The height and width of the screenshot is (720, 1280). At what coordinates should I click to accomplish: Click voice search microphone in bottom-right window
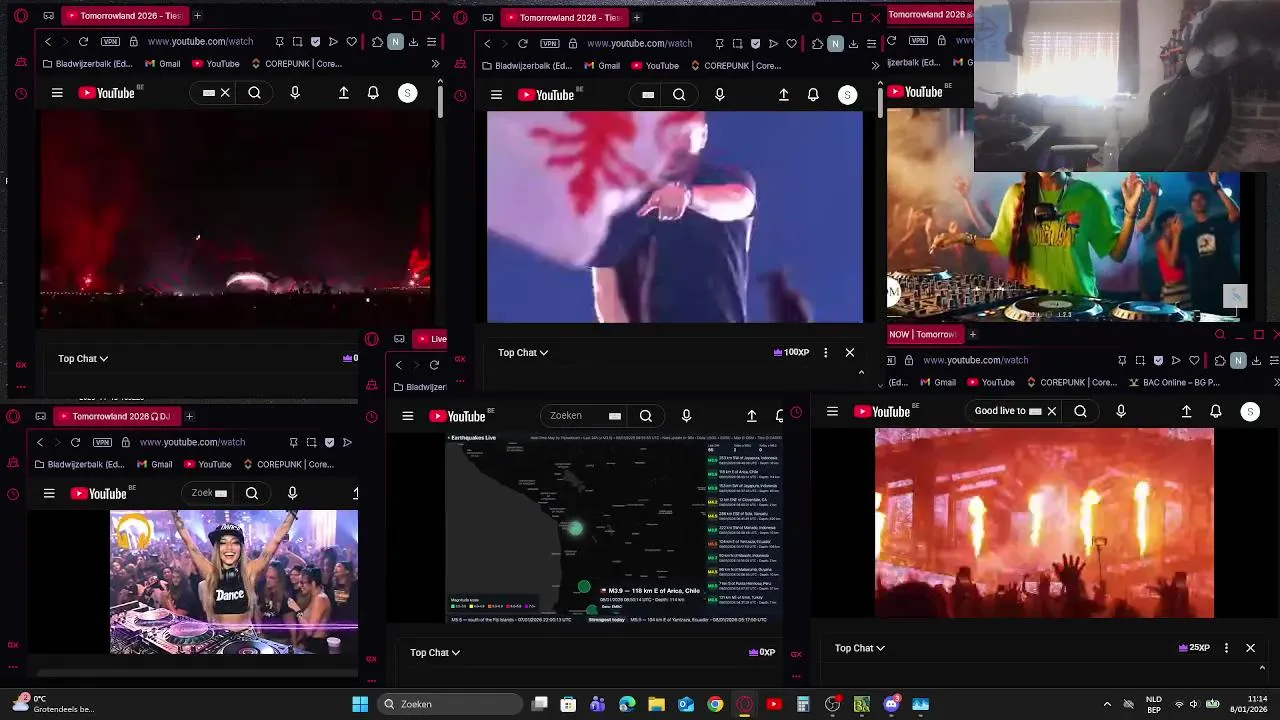tap(1121, 411)
